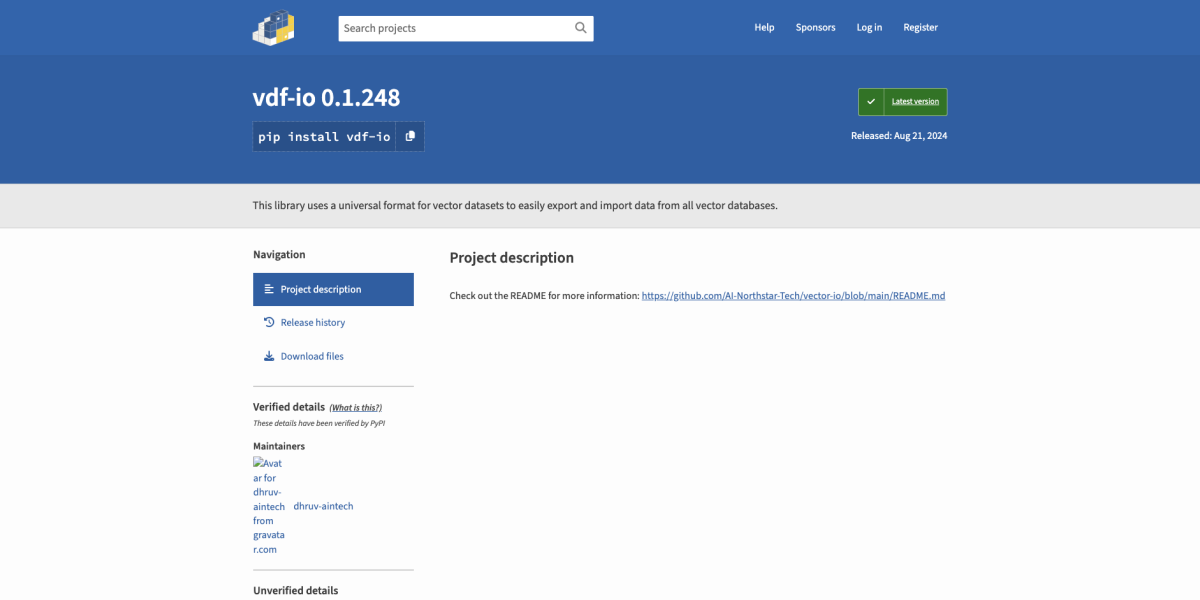1200x600 pixels.
Task: Open the Register page
Action: (920, 28)
